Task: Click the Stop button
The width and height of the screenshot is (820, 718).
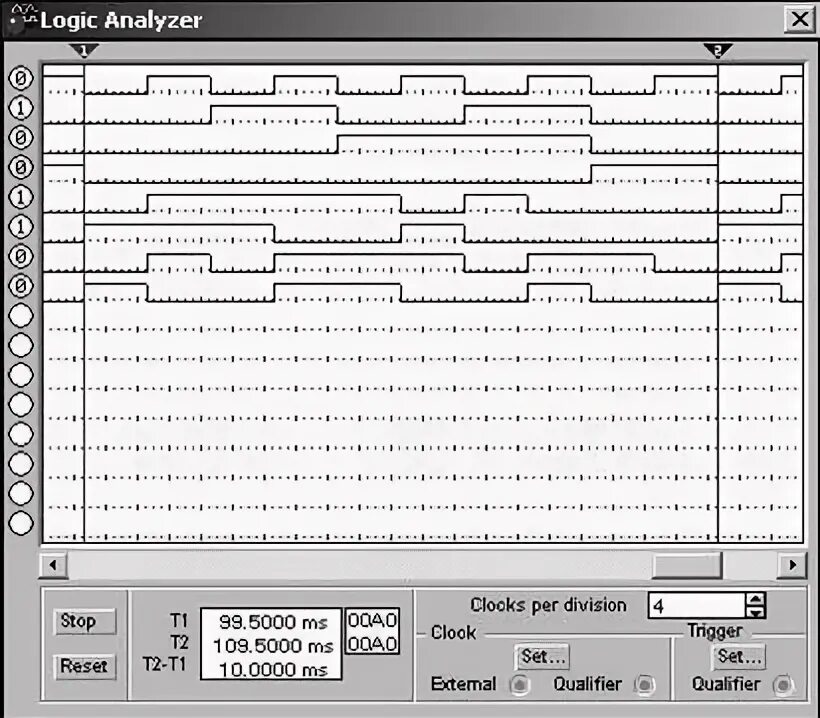Action: 84,621
